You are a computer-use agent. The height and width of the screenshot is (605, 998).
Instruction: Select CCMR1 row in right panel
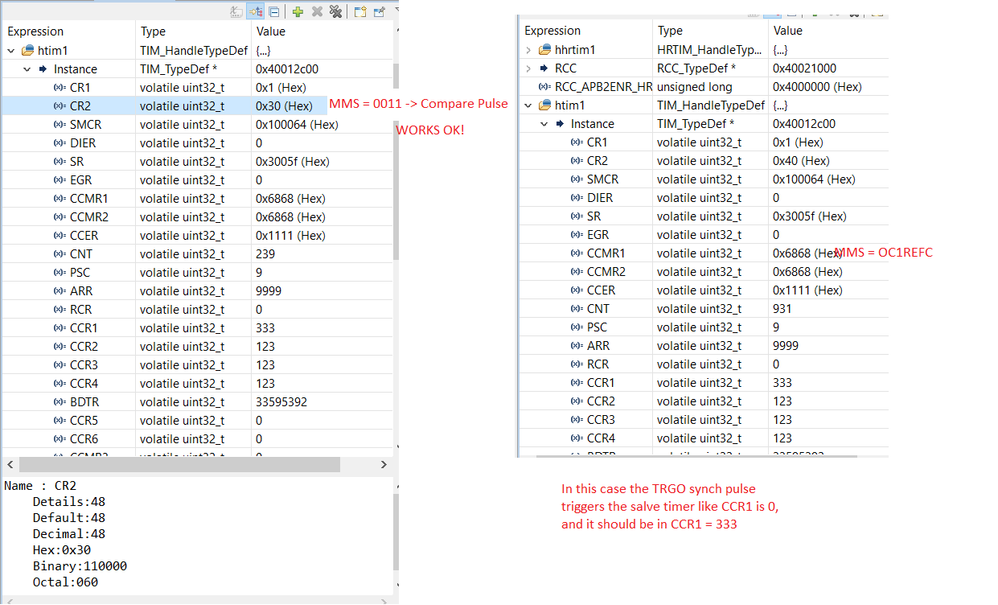click(704, 253)
